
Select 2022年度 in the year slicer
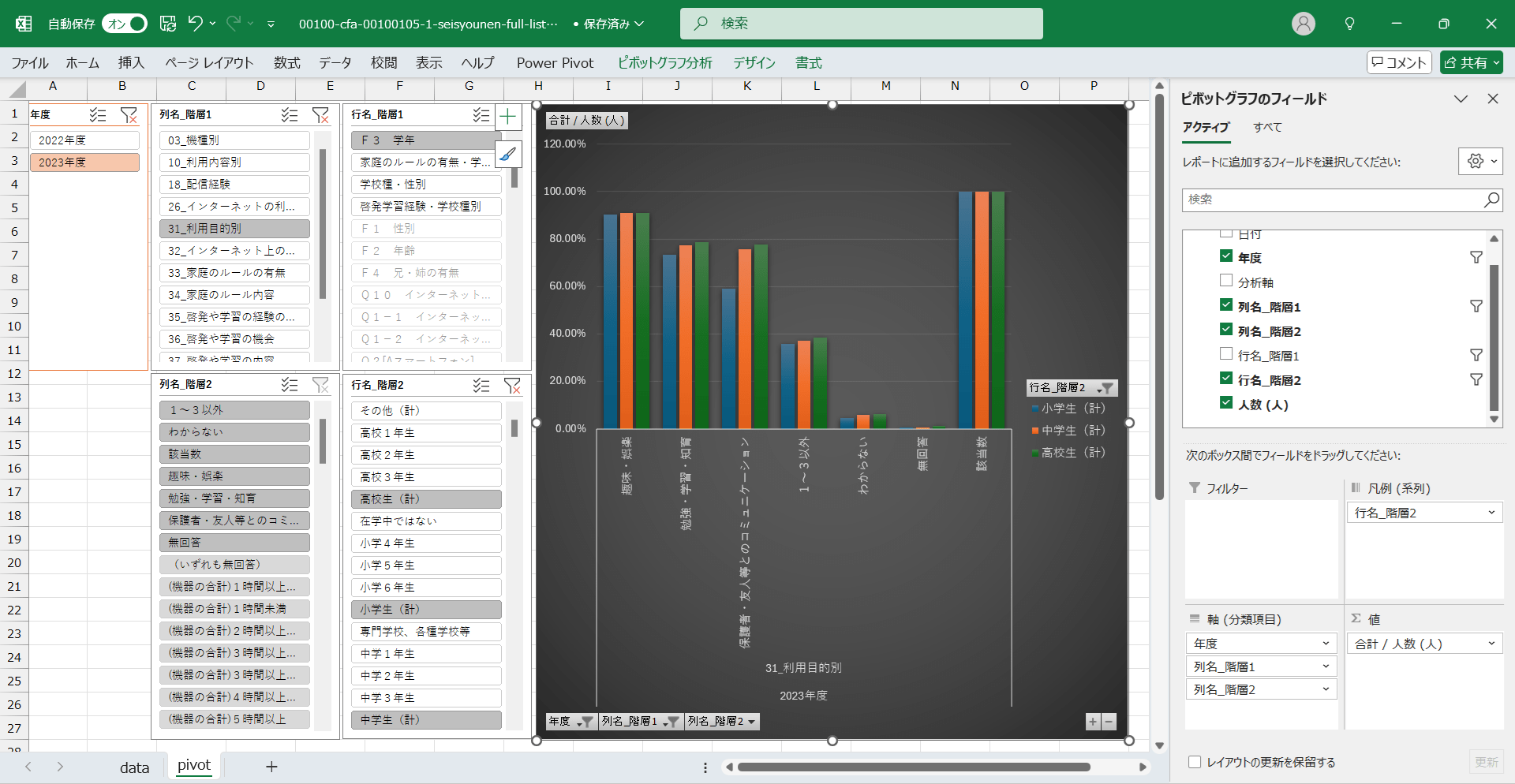(84, 140)
